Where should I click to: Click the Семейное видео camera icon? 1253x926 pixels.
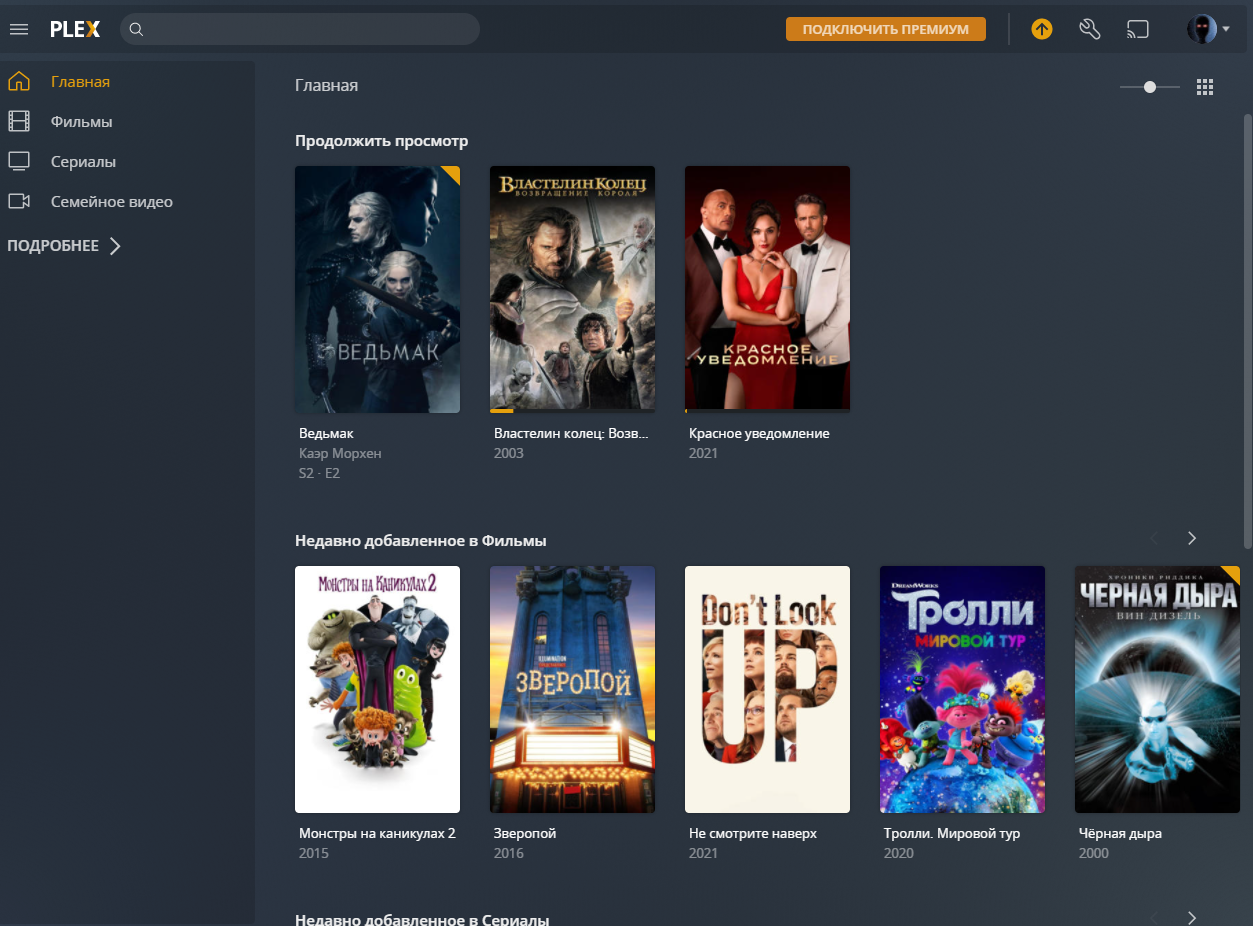19,202
